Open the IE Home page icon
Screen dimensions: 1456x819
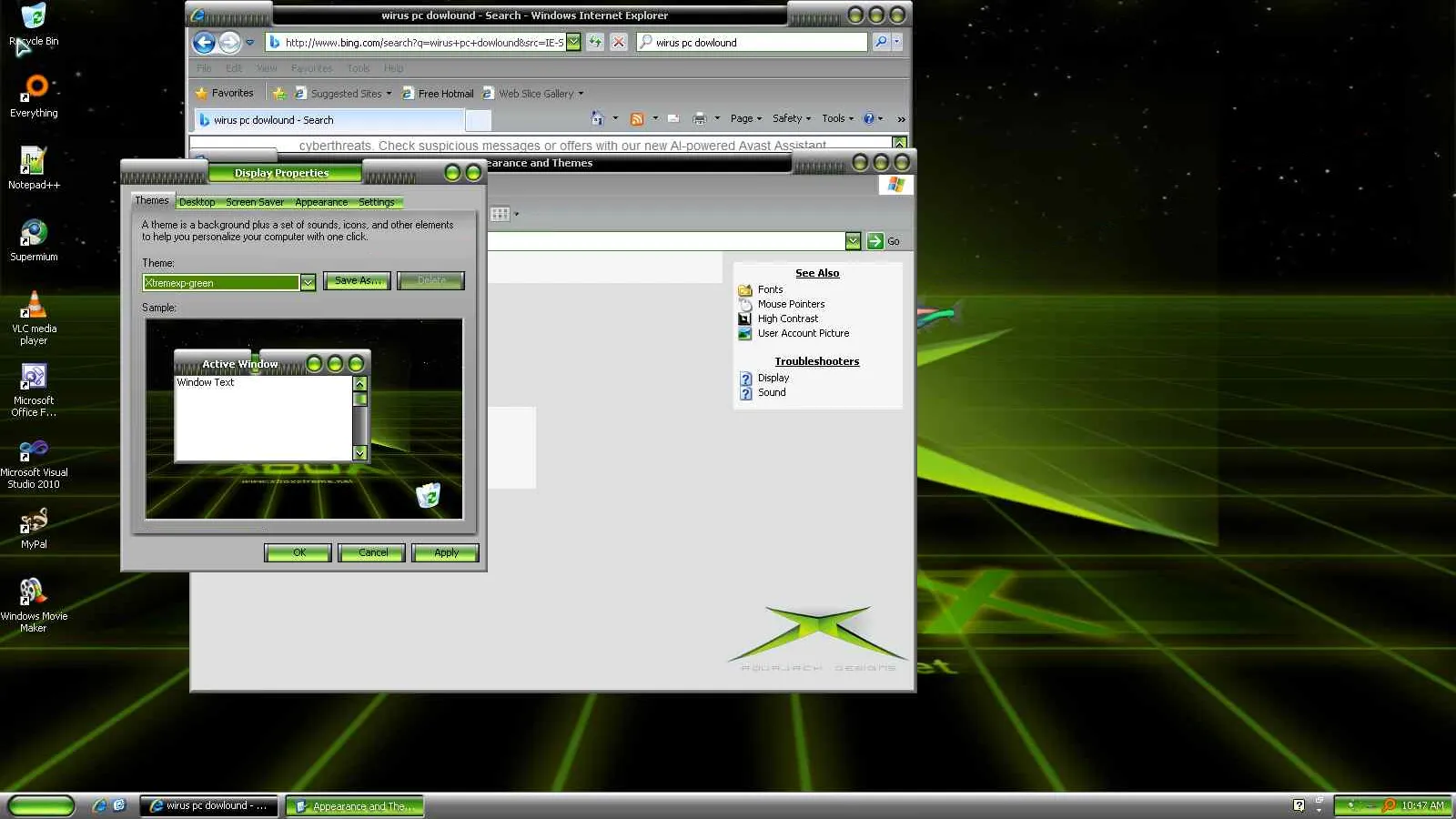coord(597,118)
